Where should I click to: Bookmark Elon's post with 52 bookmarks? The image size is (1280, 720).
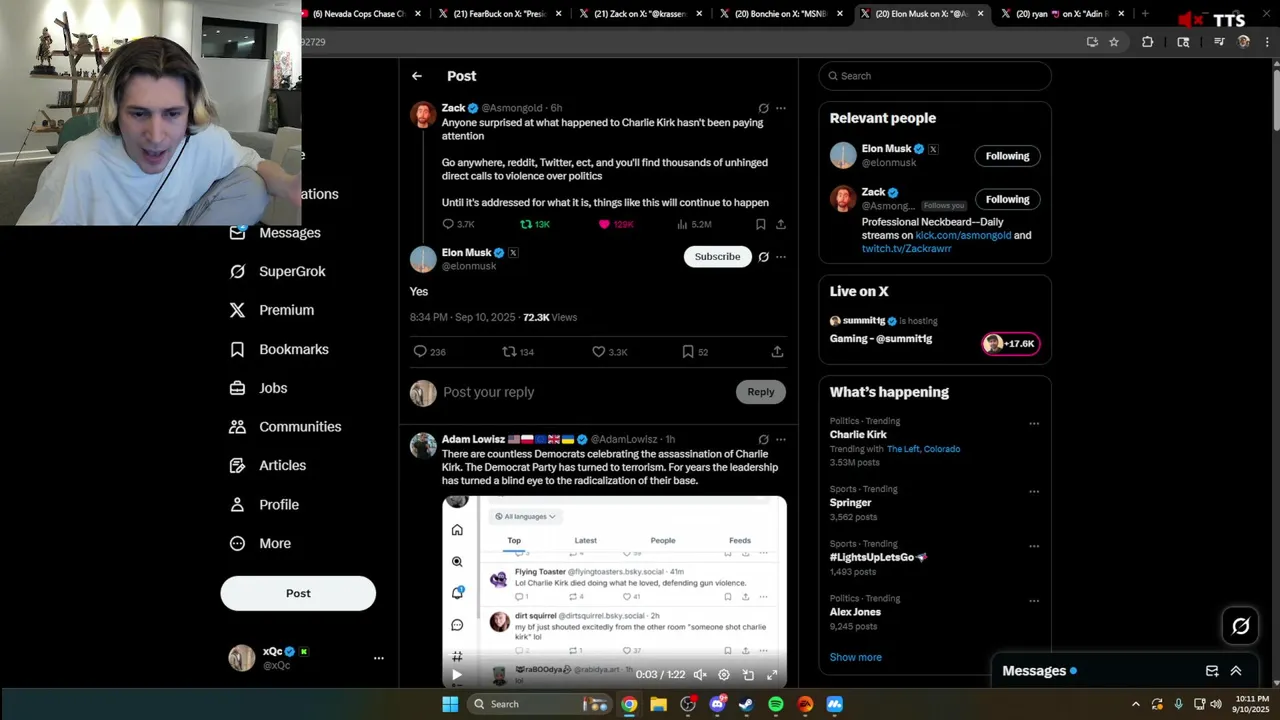(x=695, y=352)
